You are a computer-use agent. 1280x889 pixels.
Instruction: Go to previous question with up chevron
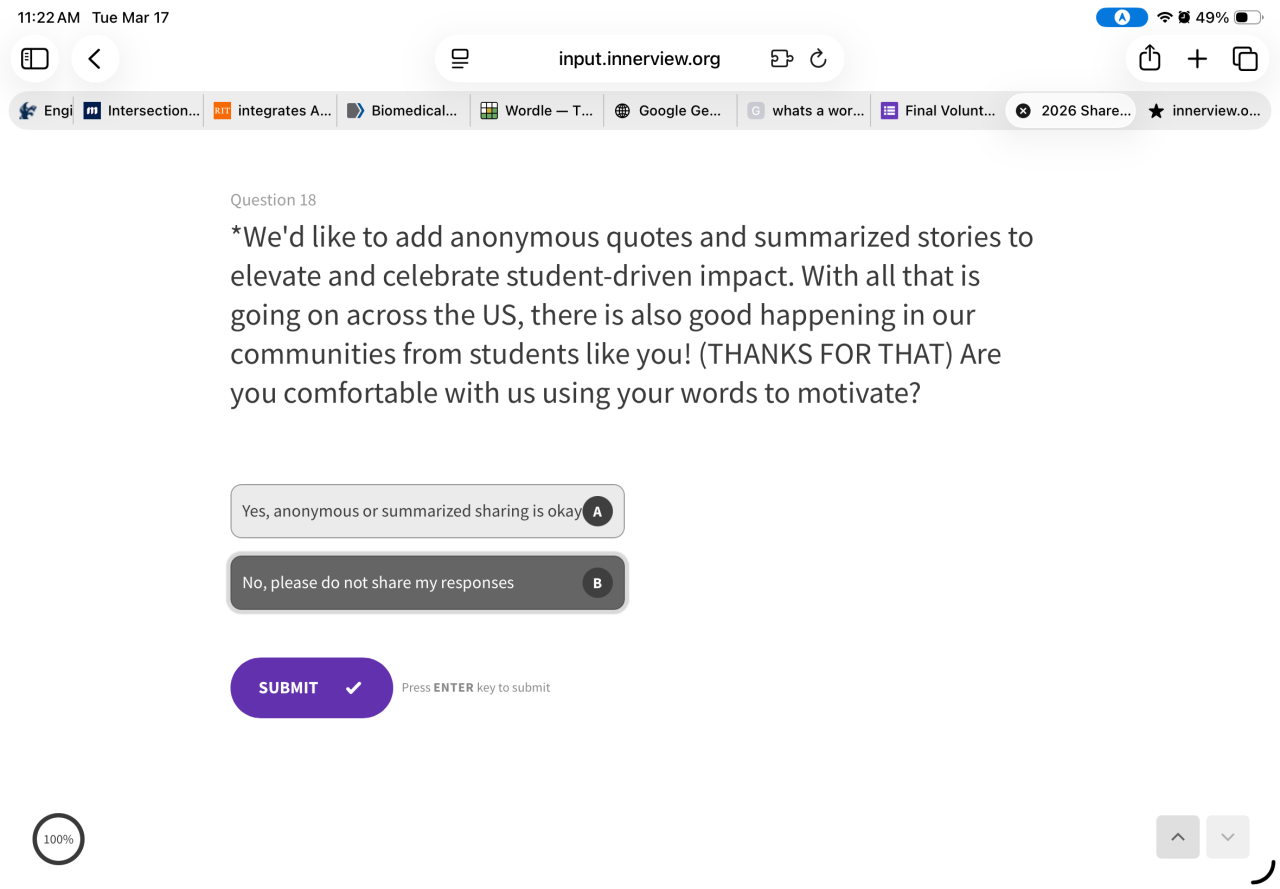click(1178, 837)
